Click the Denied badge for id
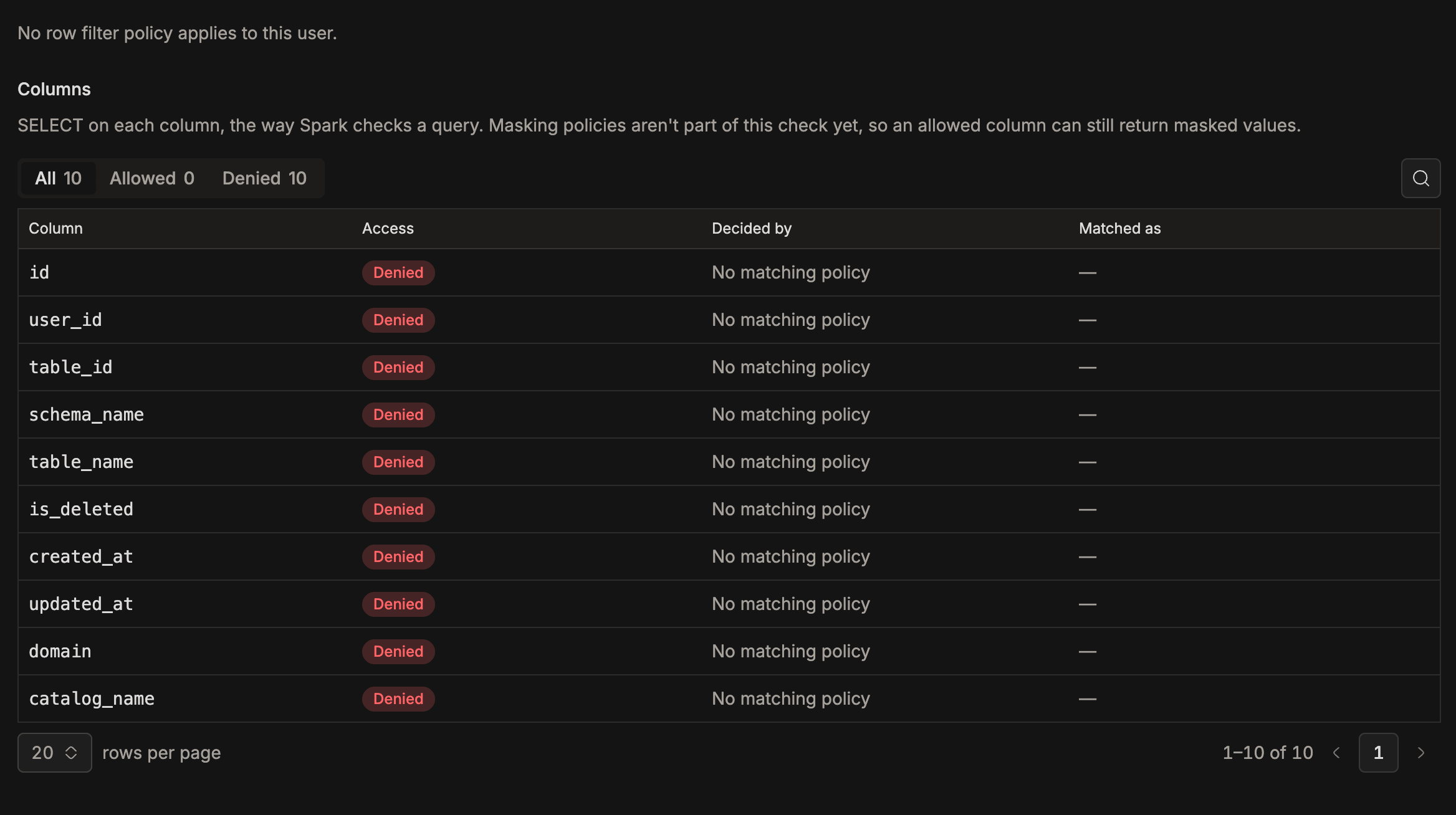1456x815 pixels. tap(398, 273)
